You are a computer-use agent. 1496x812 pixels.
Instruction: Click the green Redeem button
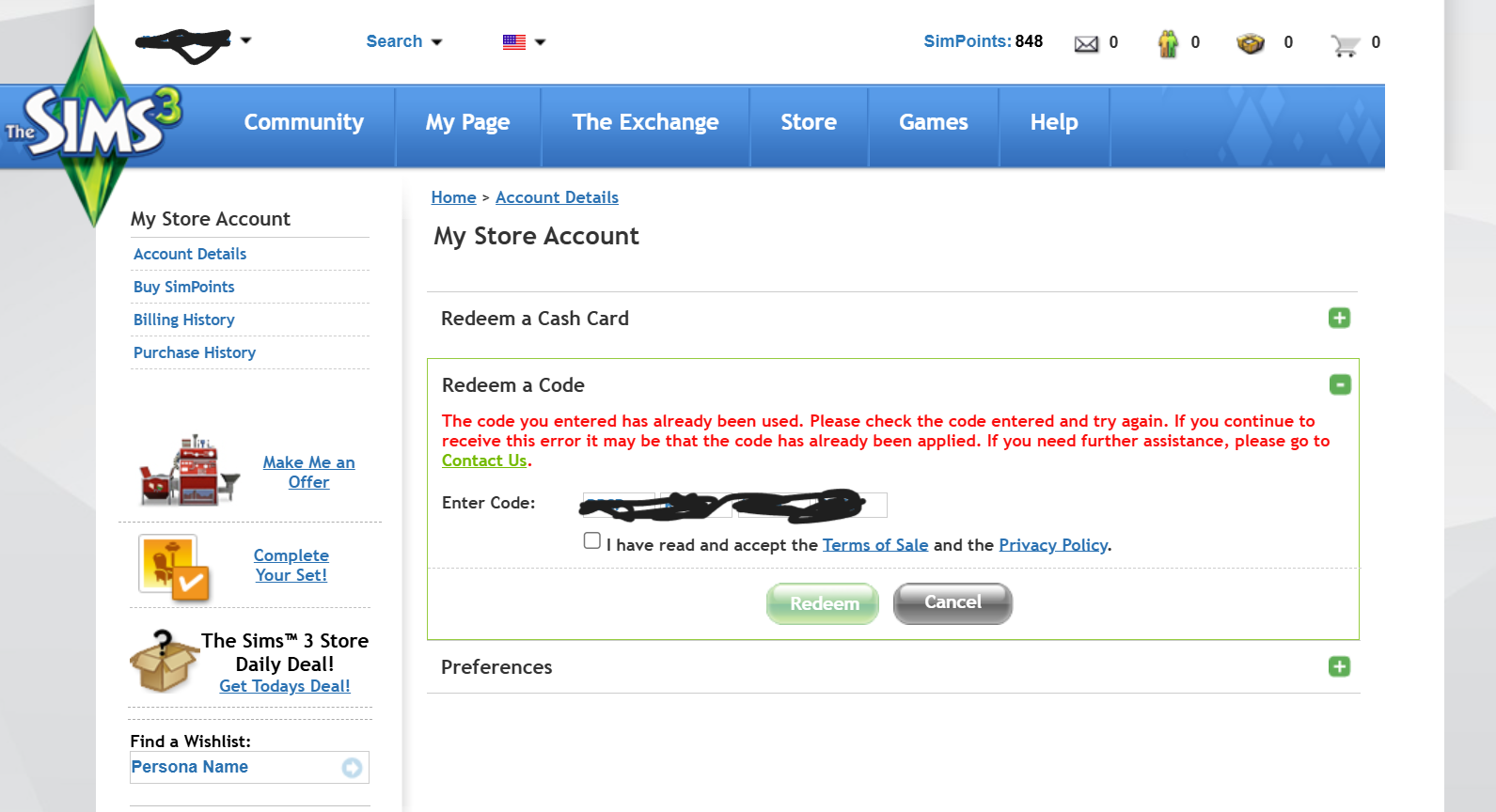[x=823, y=603]
